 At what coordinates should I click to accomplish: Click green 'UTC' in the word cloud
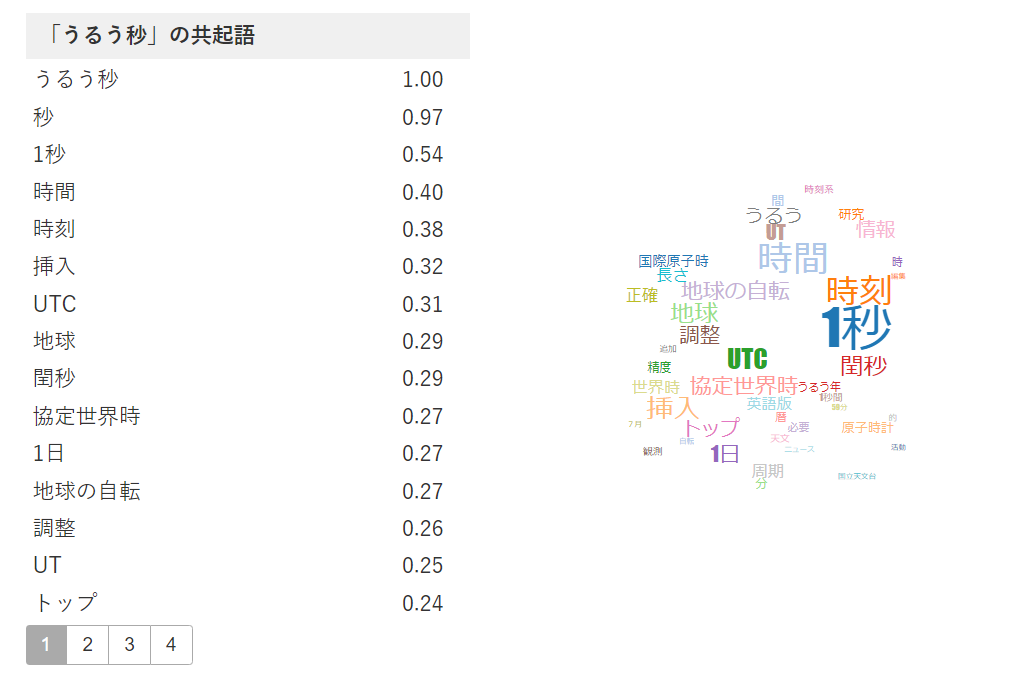pyautogui.click(x=747, y=359)
